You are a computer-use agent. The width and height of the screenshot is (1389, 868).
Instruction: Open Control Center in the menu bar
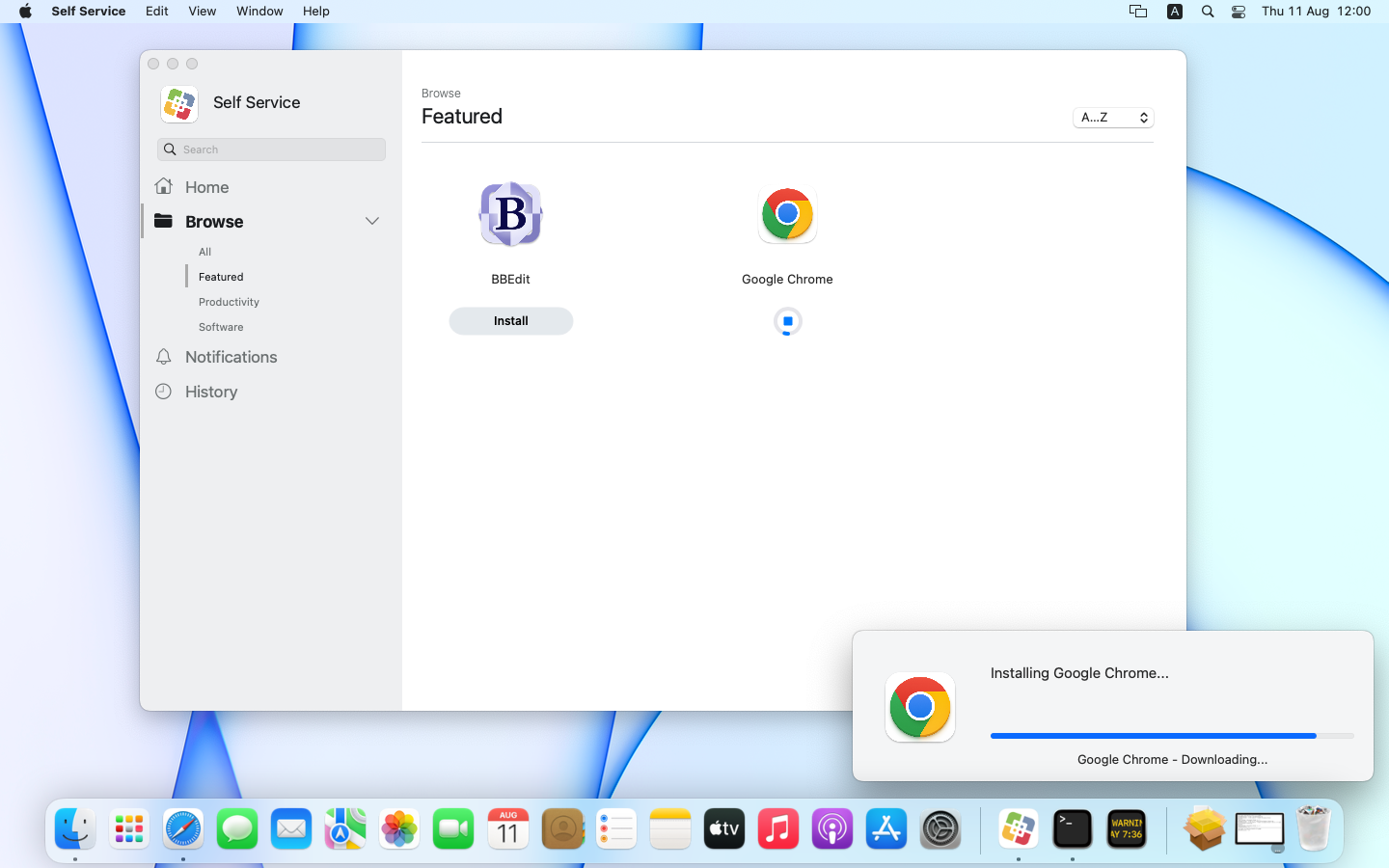[1239, 12]
